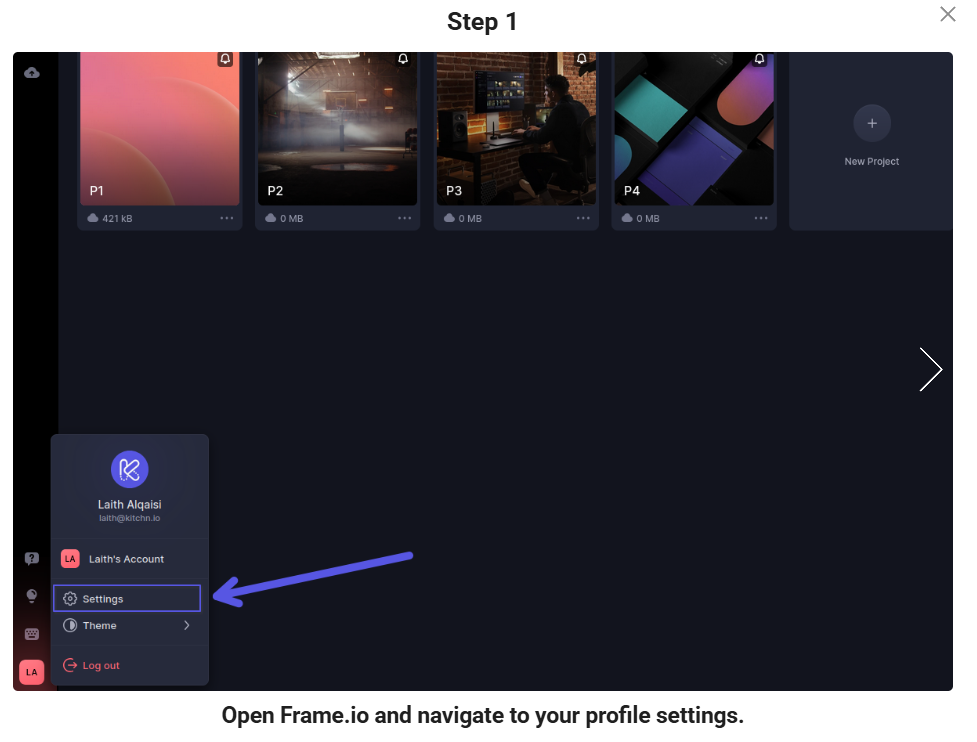
Task: Open keyboard shortcuts icon in sidebar
Action: [32, 634]
